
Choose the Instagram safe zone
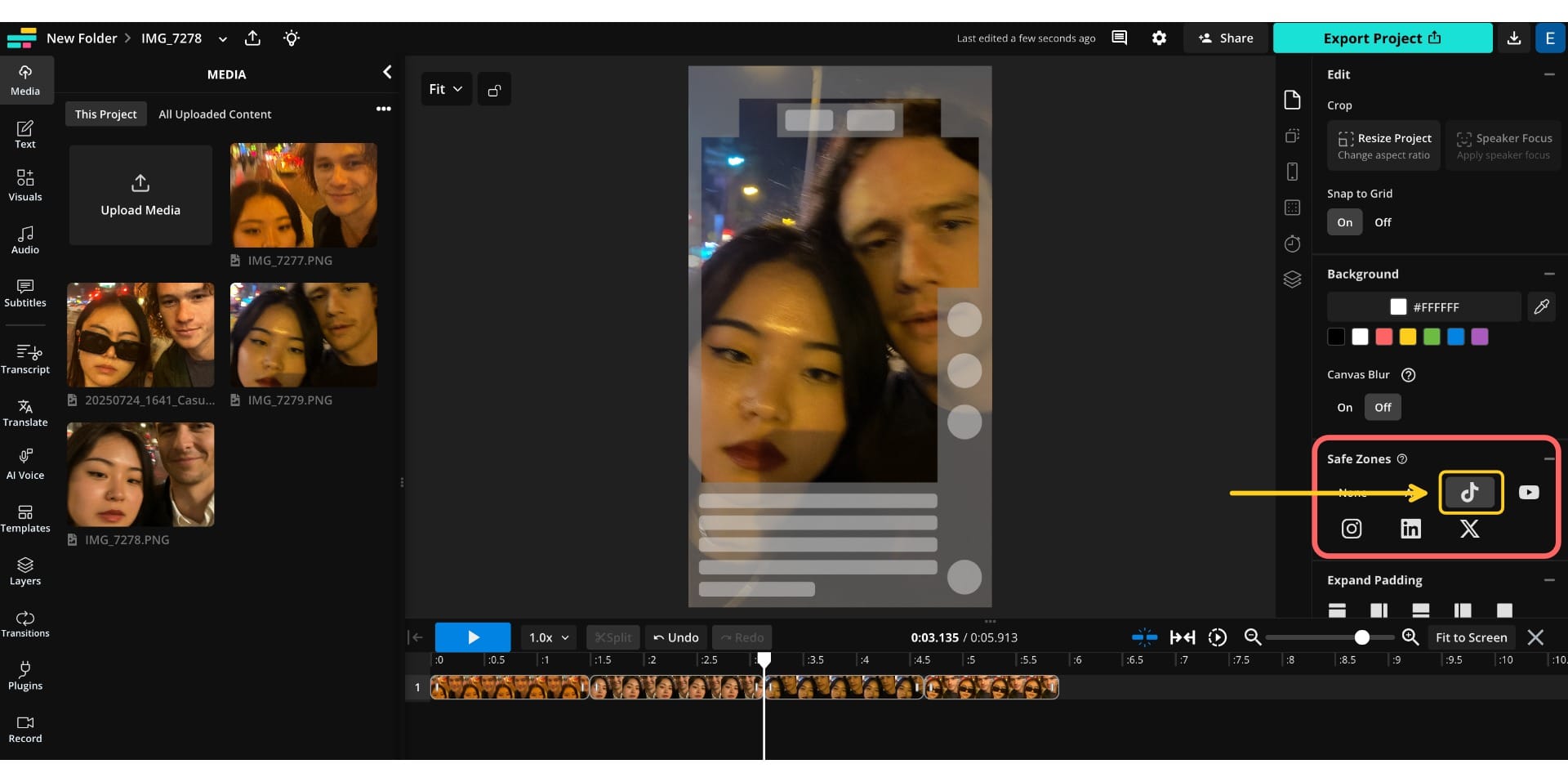[1352, 529]
